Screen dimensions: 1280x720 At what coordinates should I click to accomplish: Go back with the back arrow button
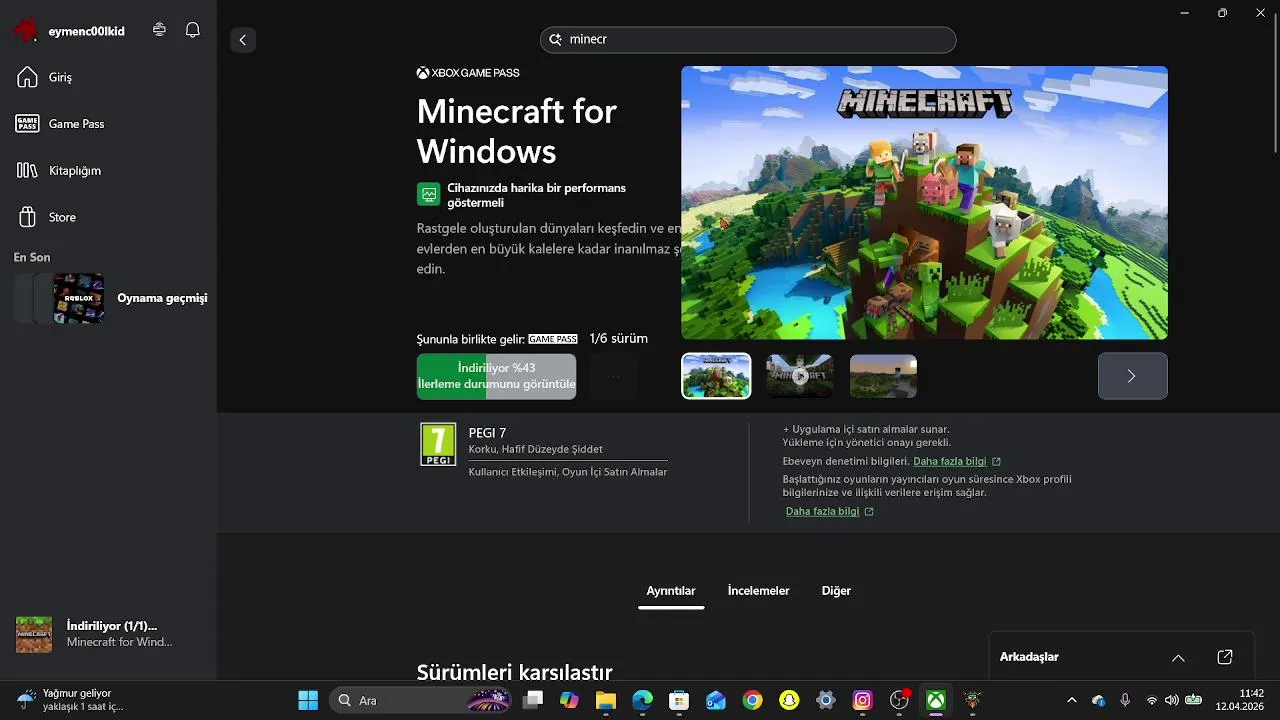click(243, 40)
